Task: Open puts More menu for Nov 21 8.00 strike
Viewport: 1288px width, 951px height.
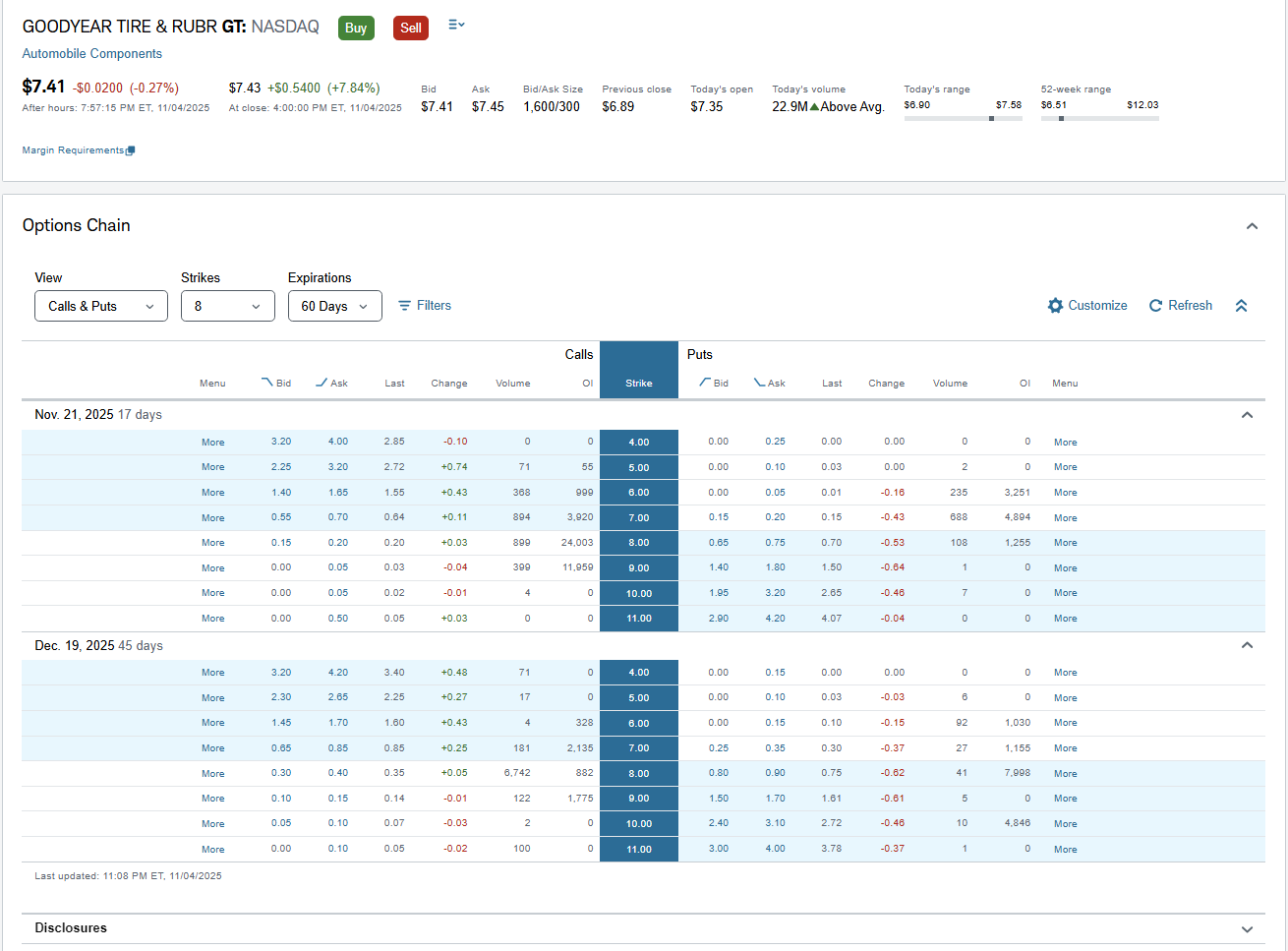Action: click(x=1066, y=543)
